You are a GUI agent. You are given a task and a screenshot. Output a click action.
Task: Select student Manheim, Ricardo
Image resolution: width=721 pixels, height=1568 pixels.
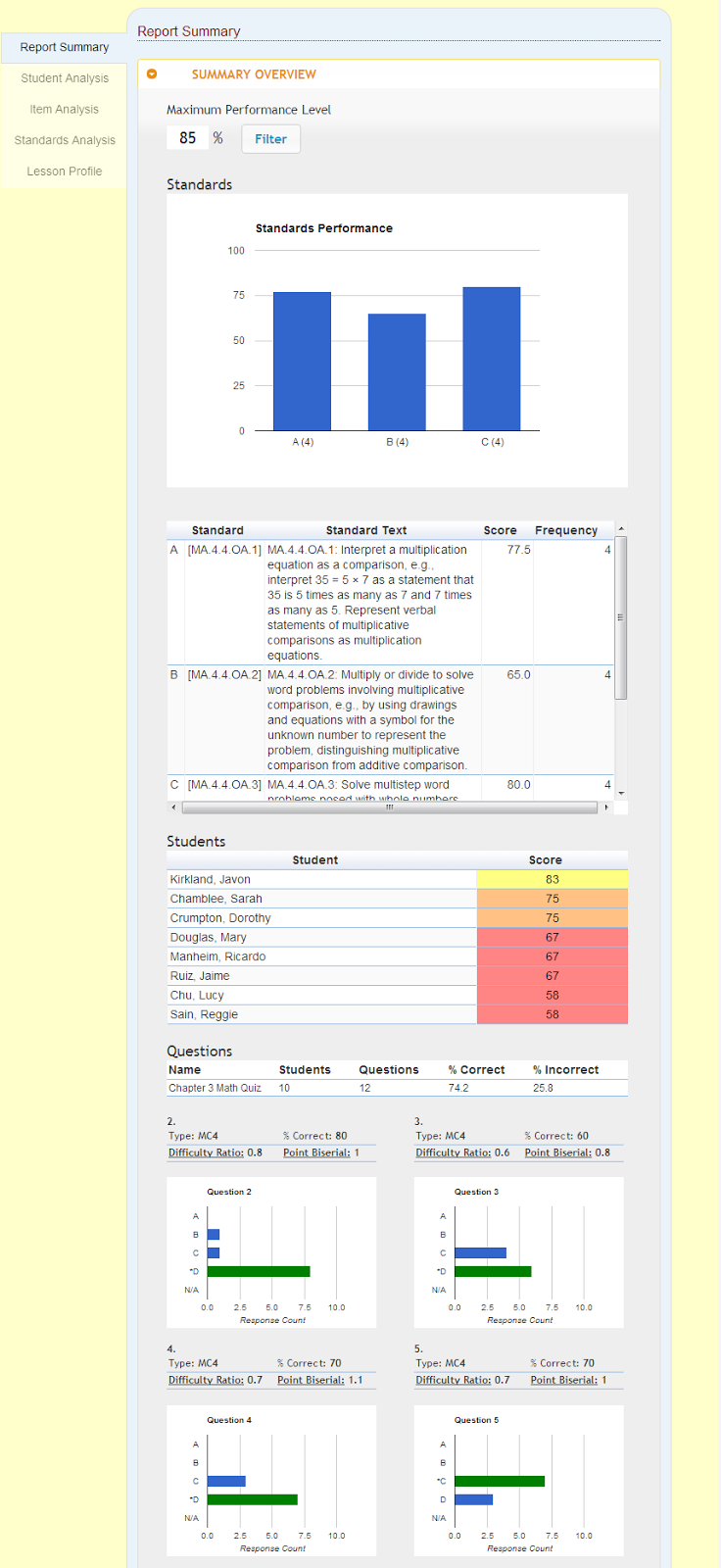click(321, 956)
